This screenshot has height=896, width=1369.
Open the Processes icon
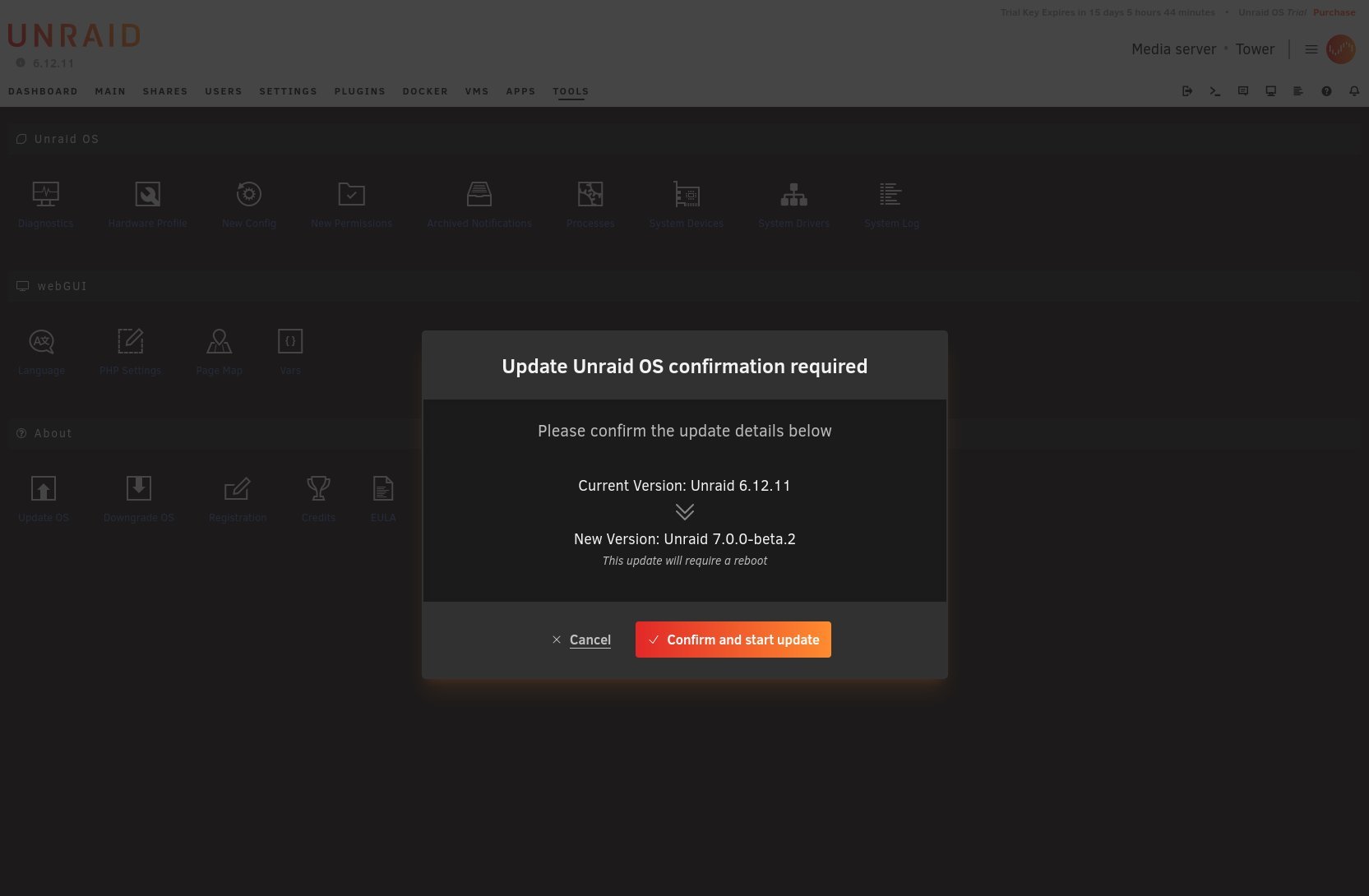coord(590,194)
